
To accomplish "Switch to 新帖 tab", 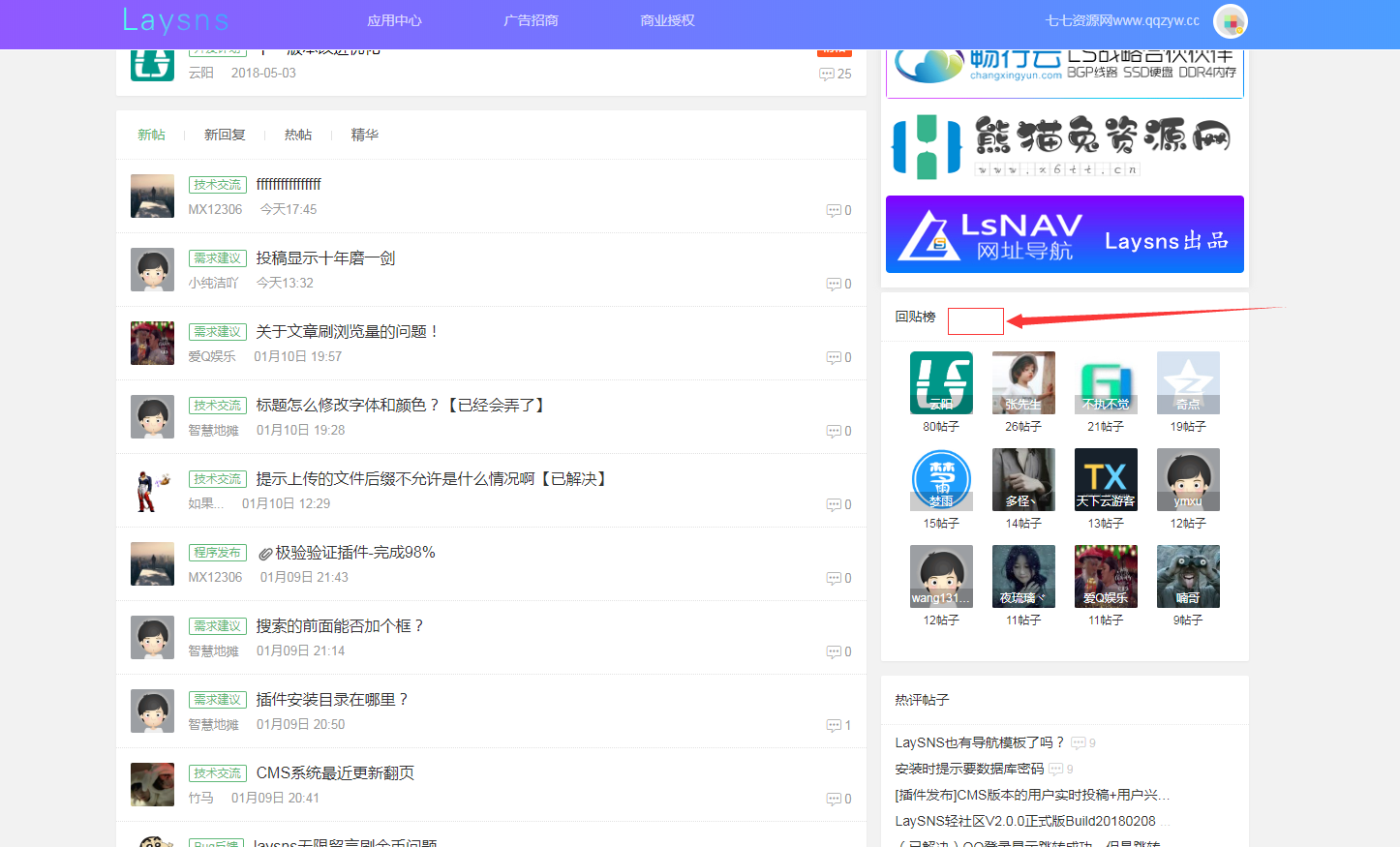I will [x=151, y=135].
